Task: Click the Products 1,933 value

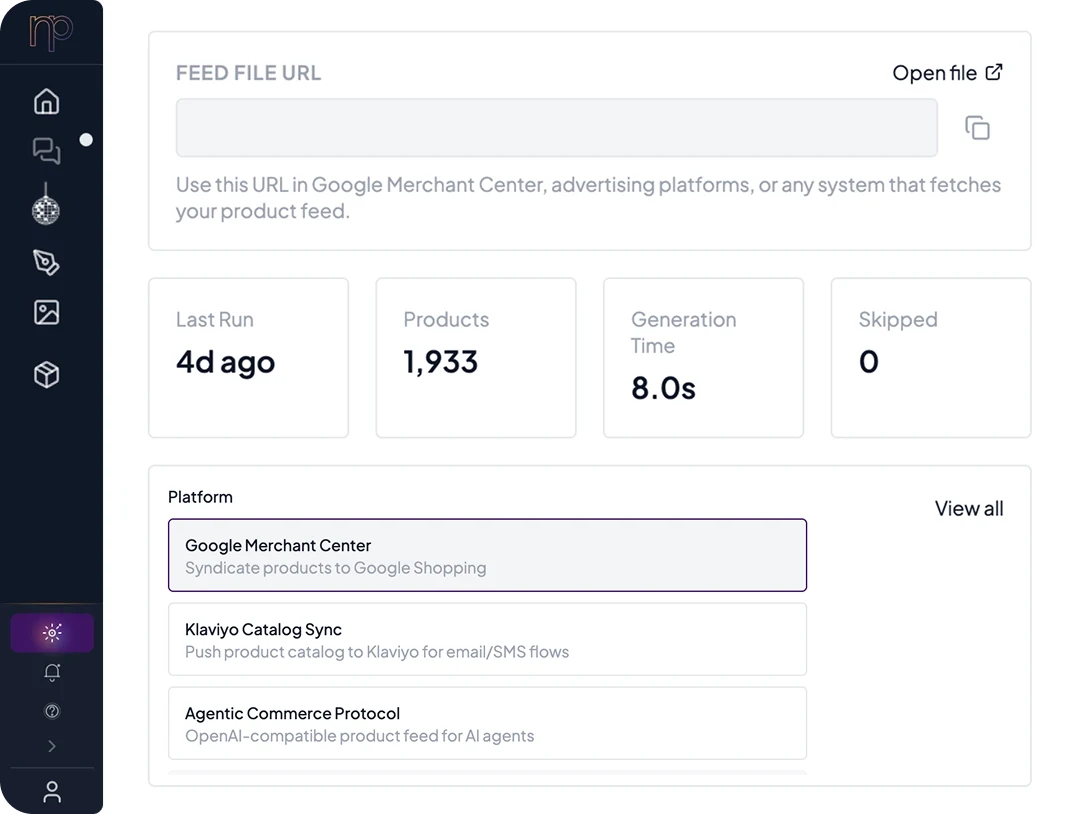Action: point(441,362)
